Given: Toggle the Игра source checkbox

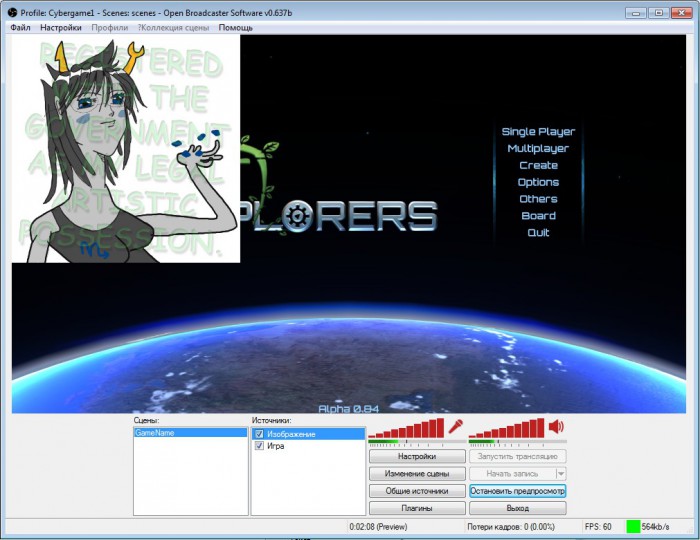Looking at the screenshot, I should click(x=259, y=446).
